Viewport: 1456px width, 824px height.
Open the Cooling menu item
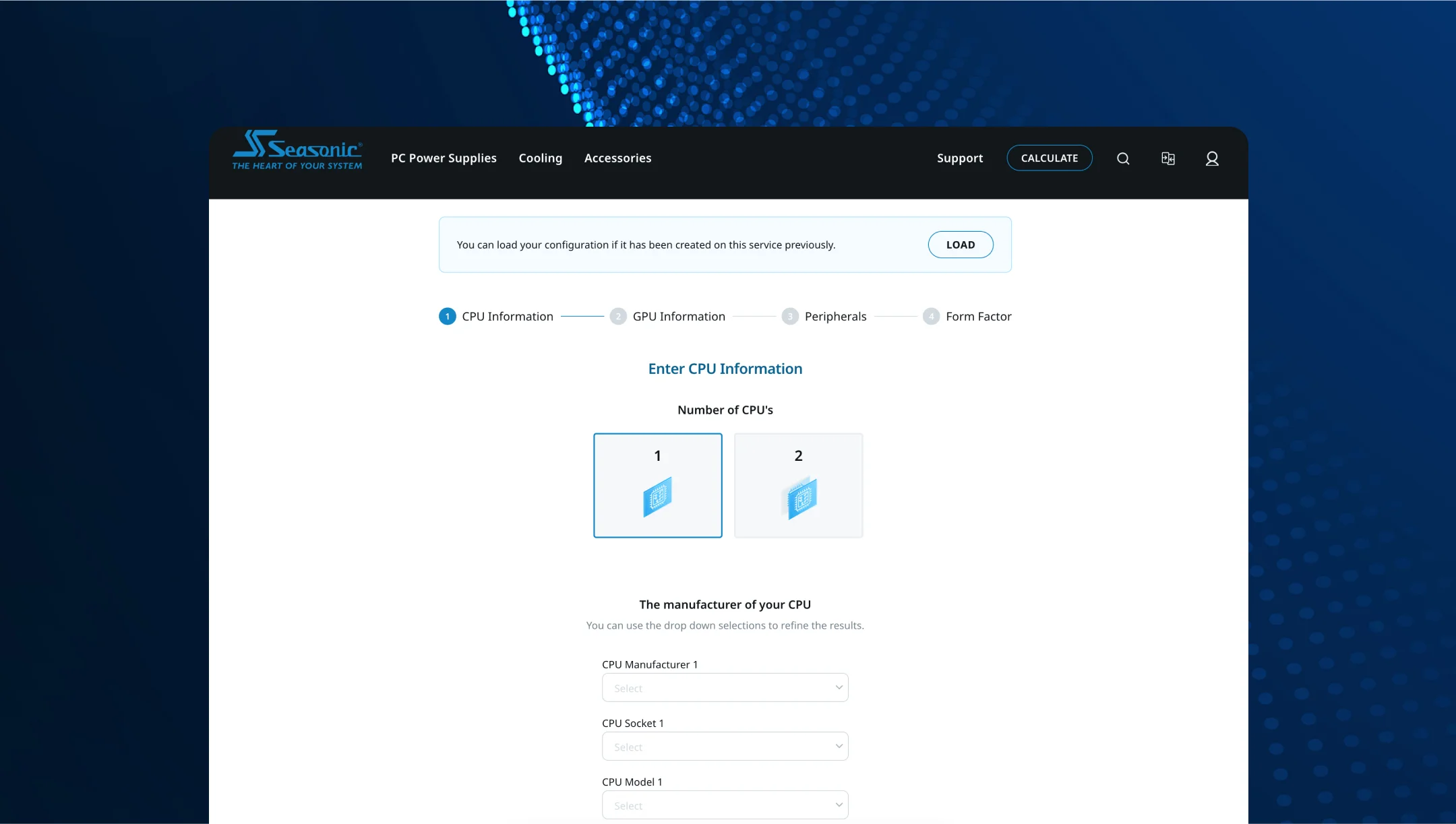pyautogui.click(x=540, y=158)
